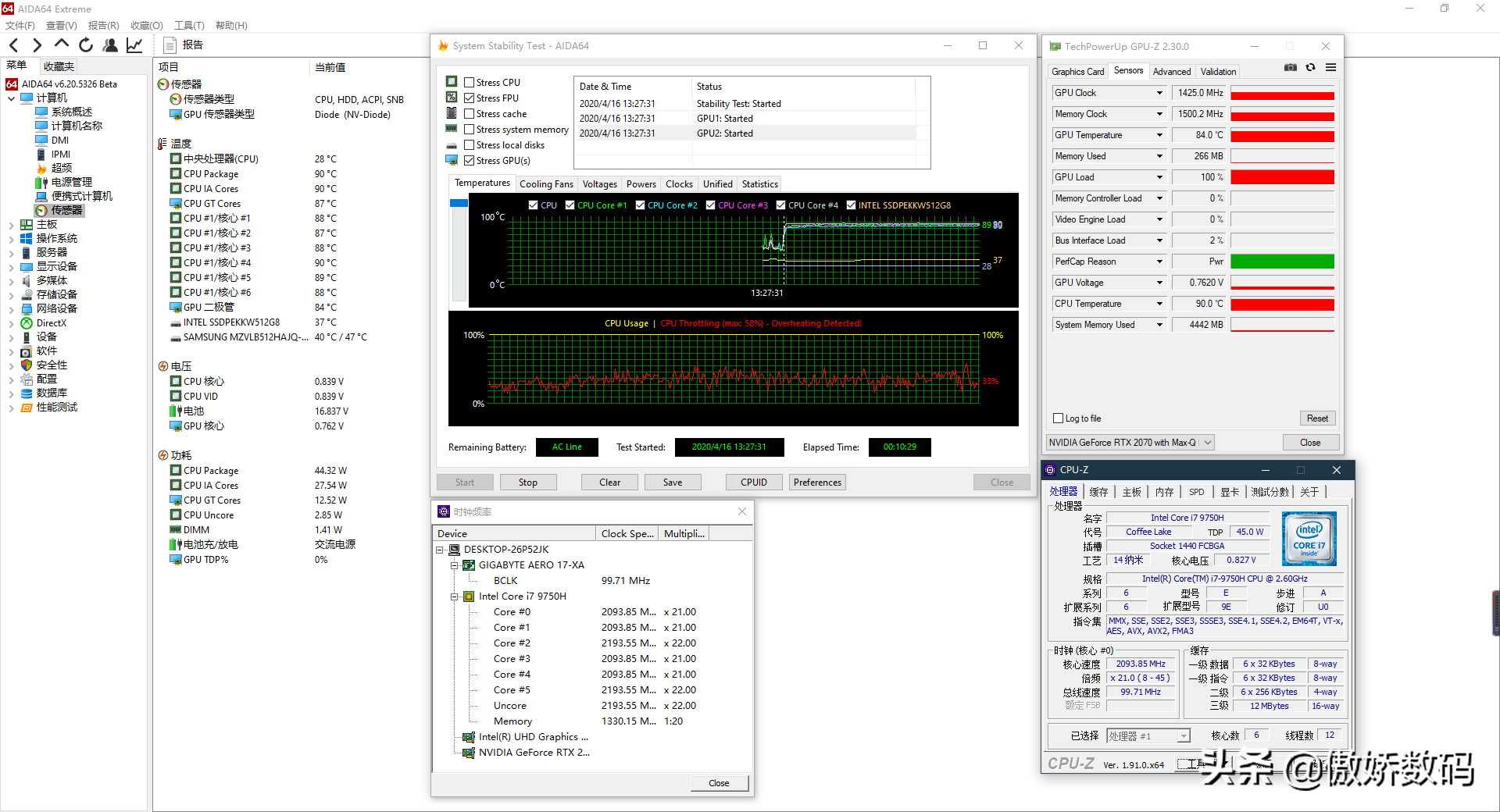Enable the Stress CPU checkbox

pyautogui.click(x=470, y=82)
